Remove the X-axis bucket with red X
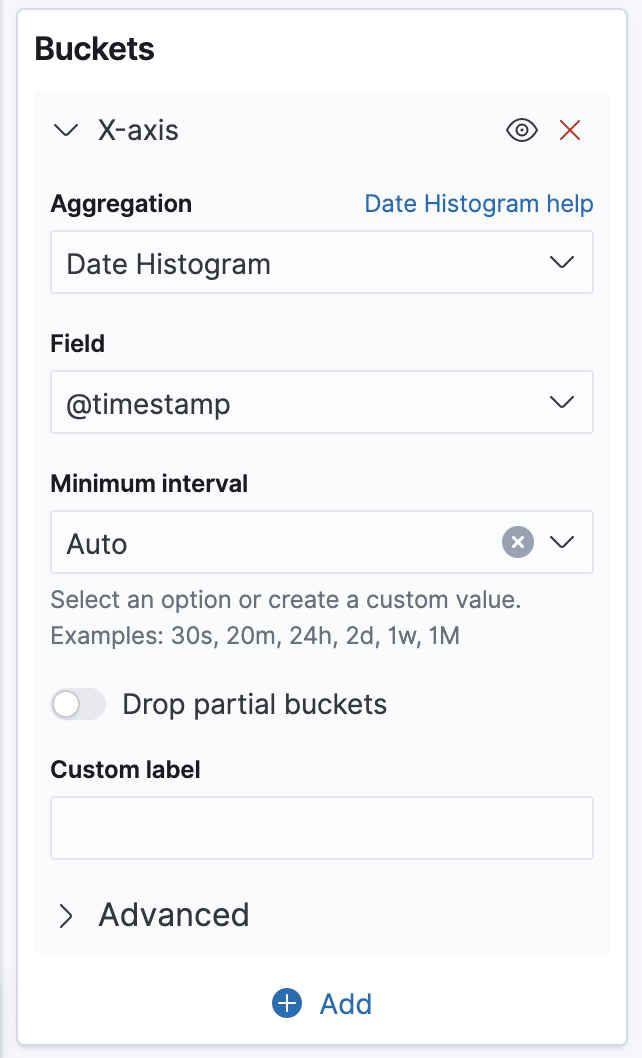The width and height of the screenshot is (642, 1058). (570, 130)
